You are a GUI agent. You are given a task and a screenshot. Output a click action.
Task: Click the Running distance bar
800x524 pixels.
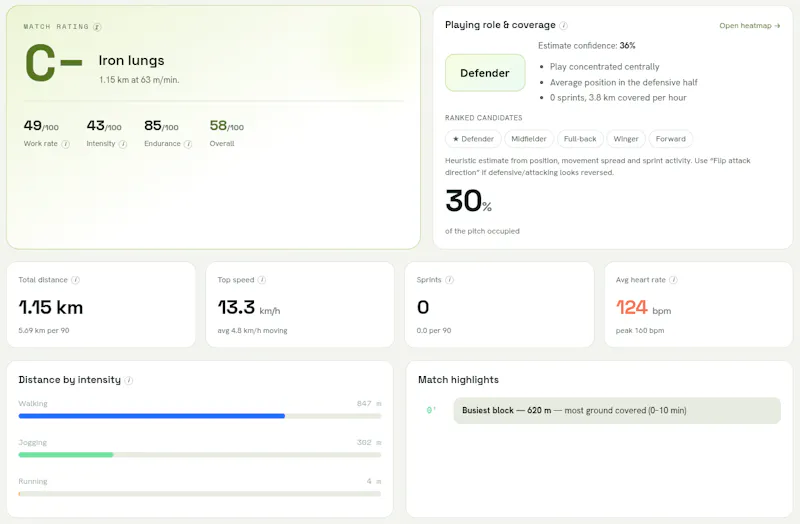[x=199, y=493]
